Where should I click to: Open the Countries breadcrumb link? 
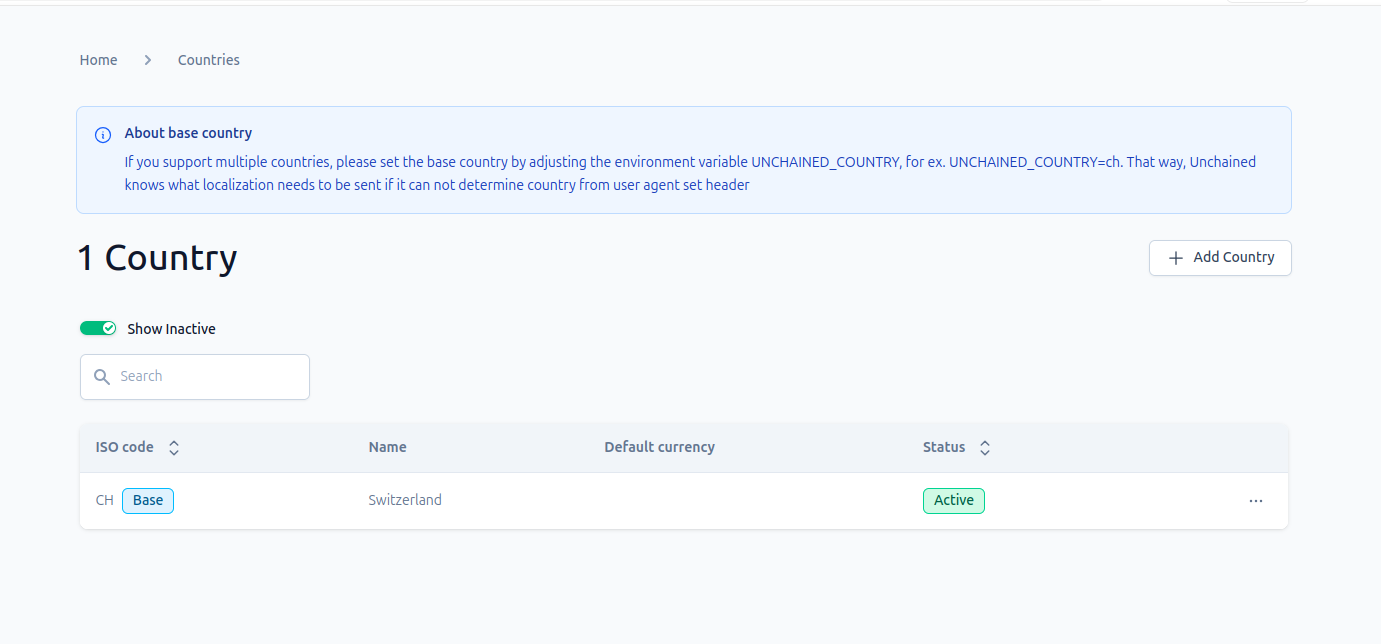(x=209, y=60)
